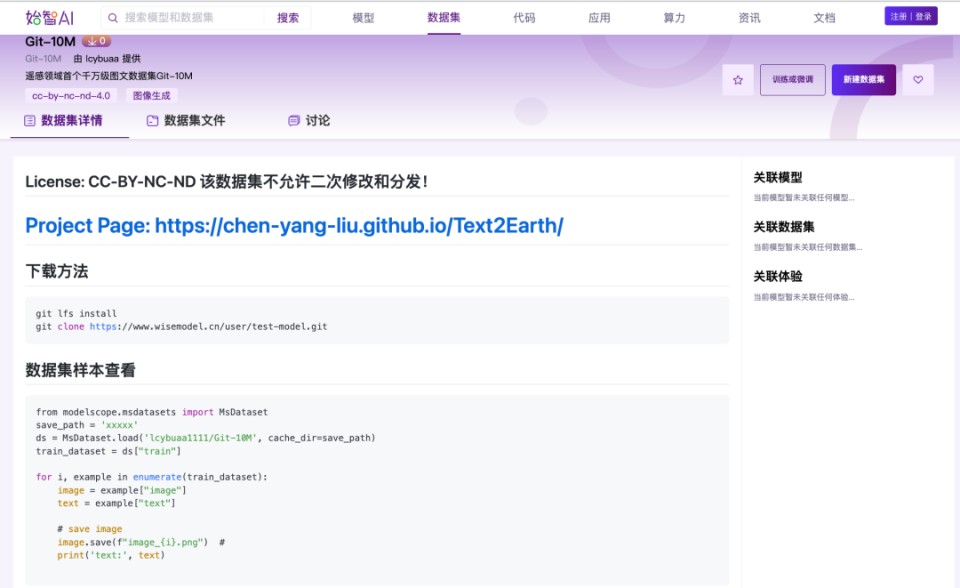
Task: Click the 图像生成 tag
Action: click(152, 96)
